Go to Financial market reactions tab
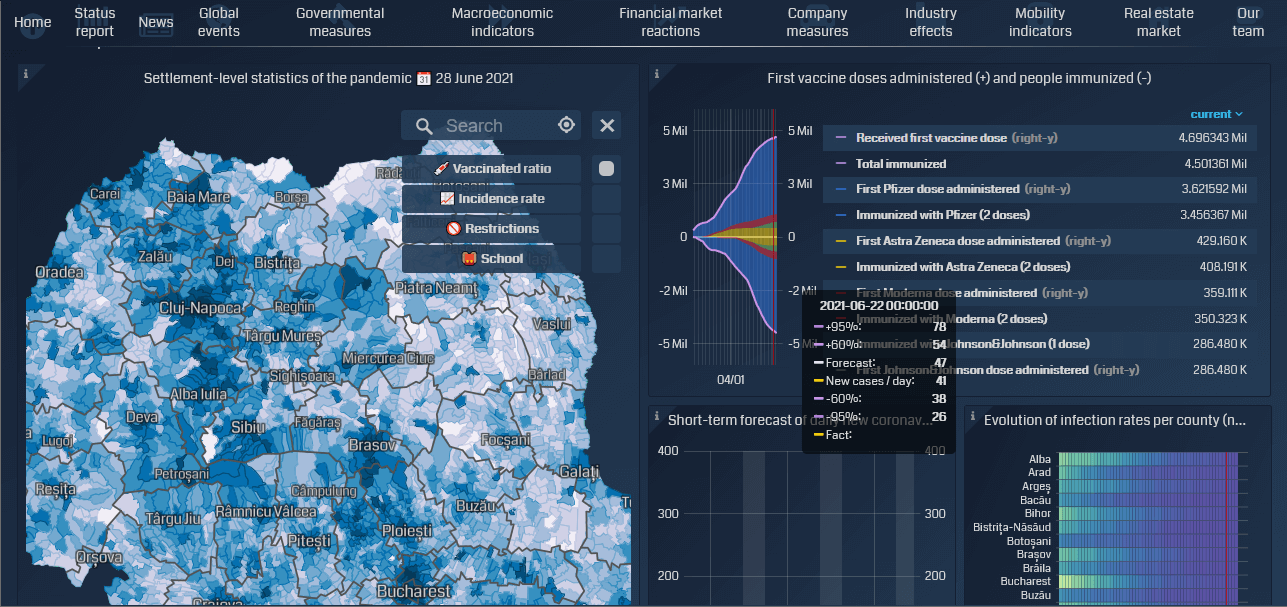This screenshot has height=607, width=1287. pyautogui.click(x=670, y=22)
